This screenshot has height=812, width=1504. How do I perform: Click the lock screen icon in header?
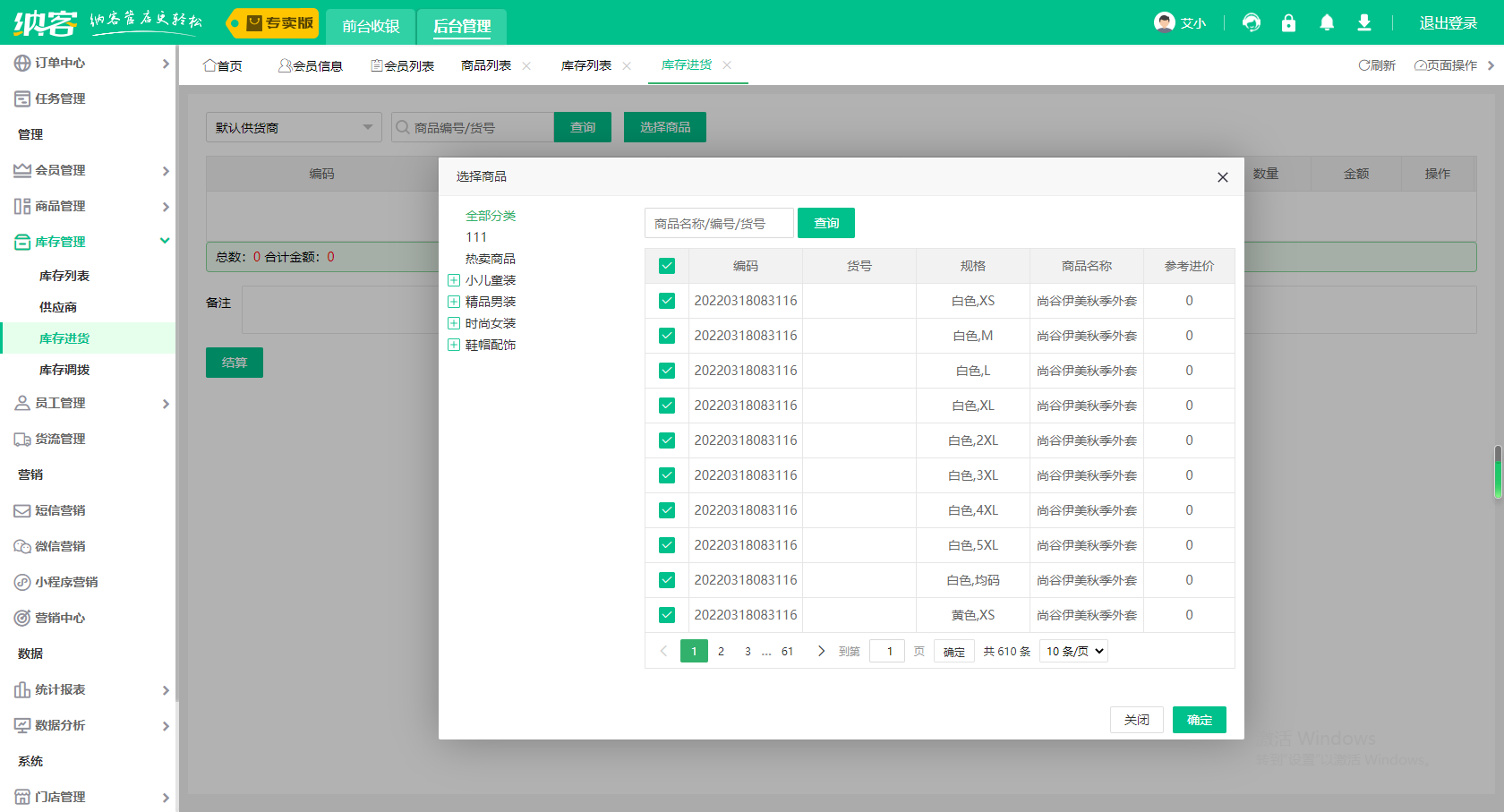tap(1288, 22)
